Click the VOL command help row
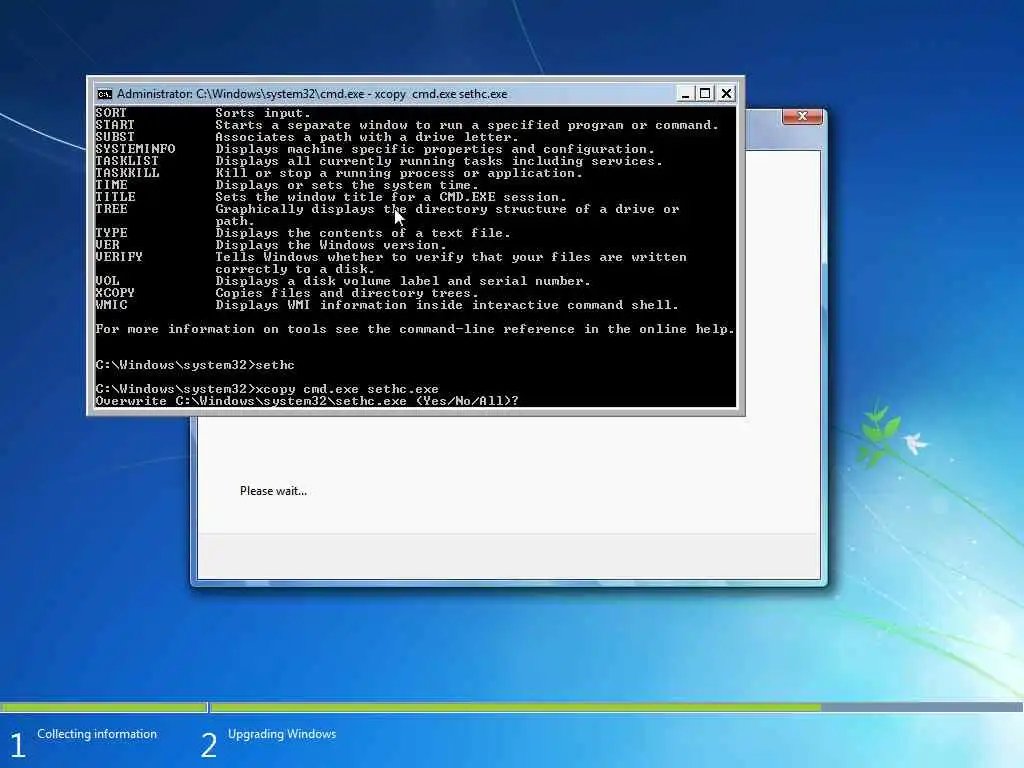 [x=343, y=281]
